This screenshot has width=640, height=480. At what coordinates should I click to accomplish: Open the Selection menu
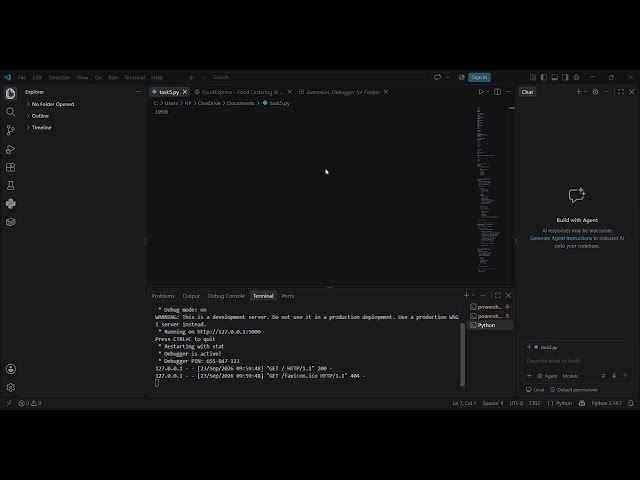[x=59, y=77]
